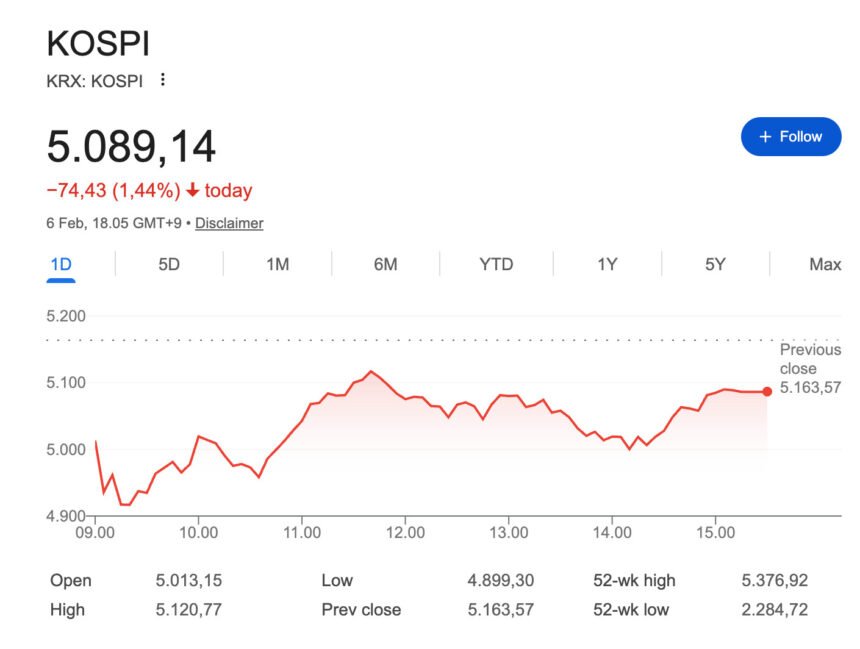
Task: Click the plus icon in Follow button
Action: coord(765,136)
